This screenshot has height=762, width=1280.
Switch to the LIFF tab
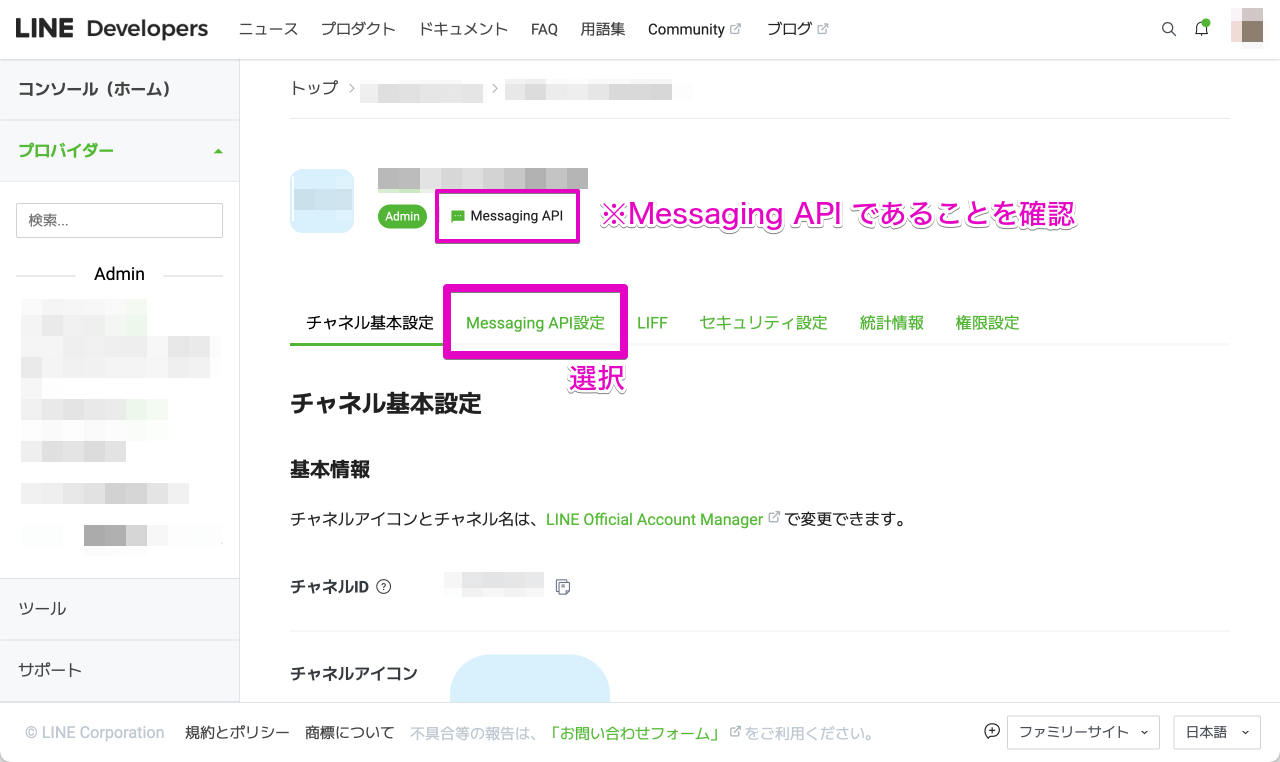click(652, 323)
